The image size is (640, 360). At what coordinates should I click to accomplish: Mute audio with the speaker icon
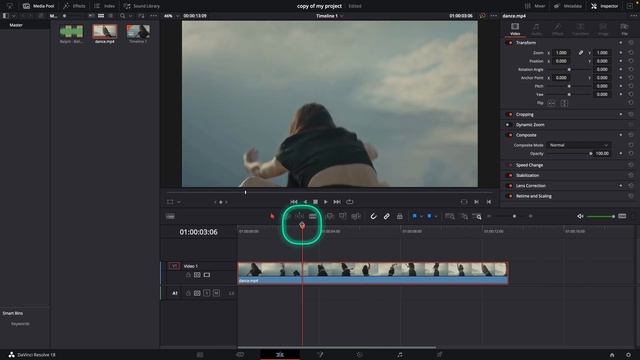pos(580,216)
